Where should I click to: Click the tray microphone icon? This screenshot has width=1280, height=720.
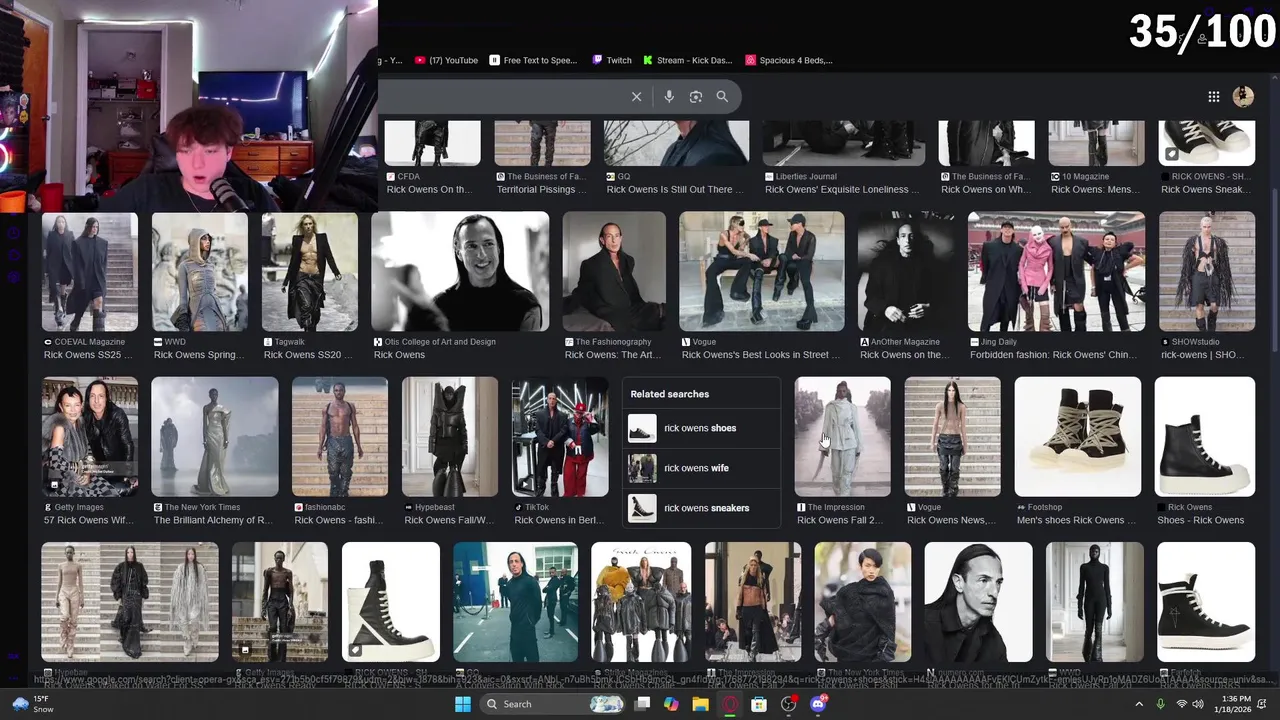coord(1161,704)
